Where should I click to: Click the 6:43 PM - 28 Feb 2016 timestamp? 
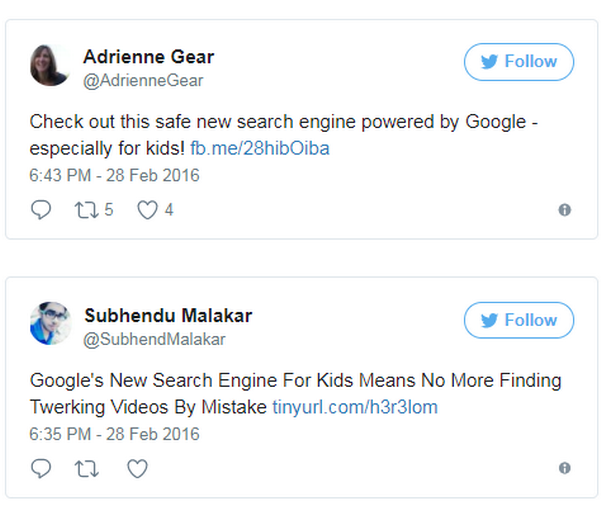[115, 175]
